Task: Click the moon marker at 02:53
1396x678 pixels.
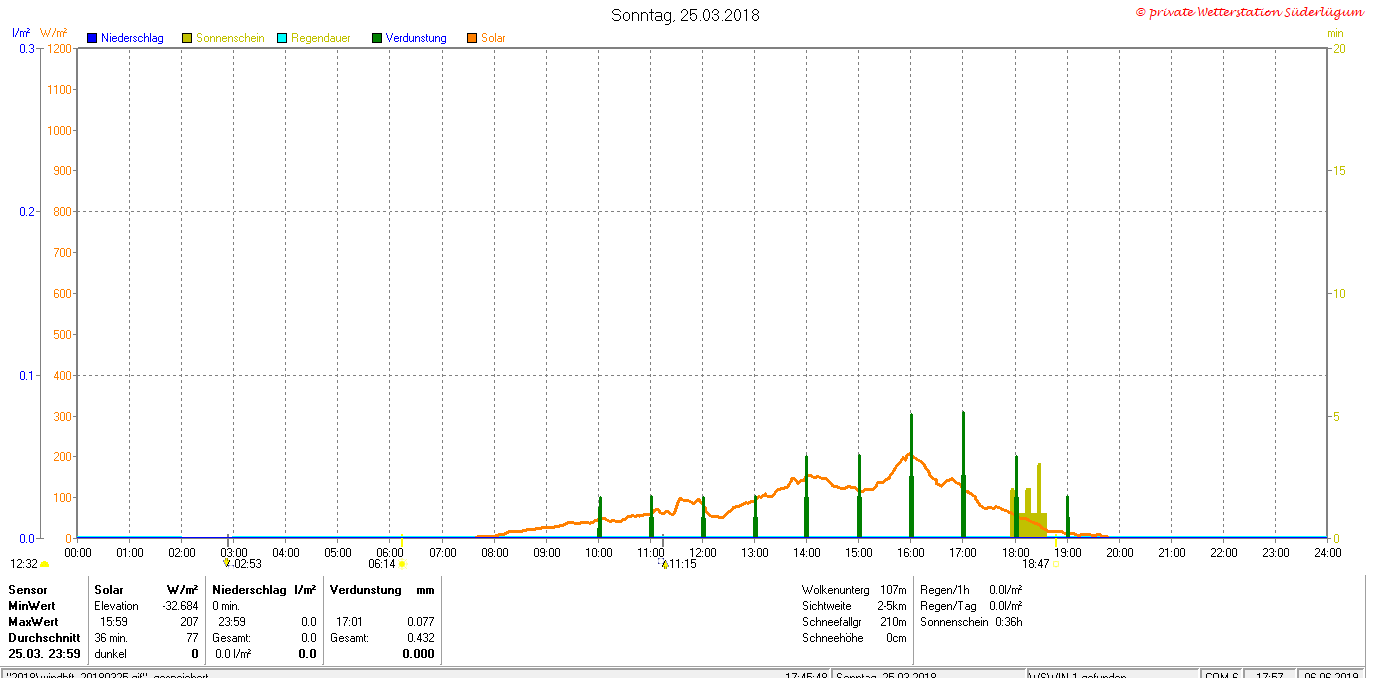Action: [227, 564]
